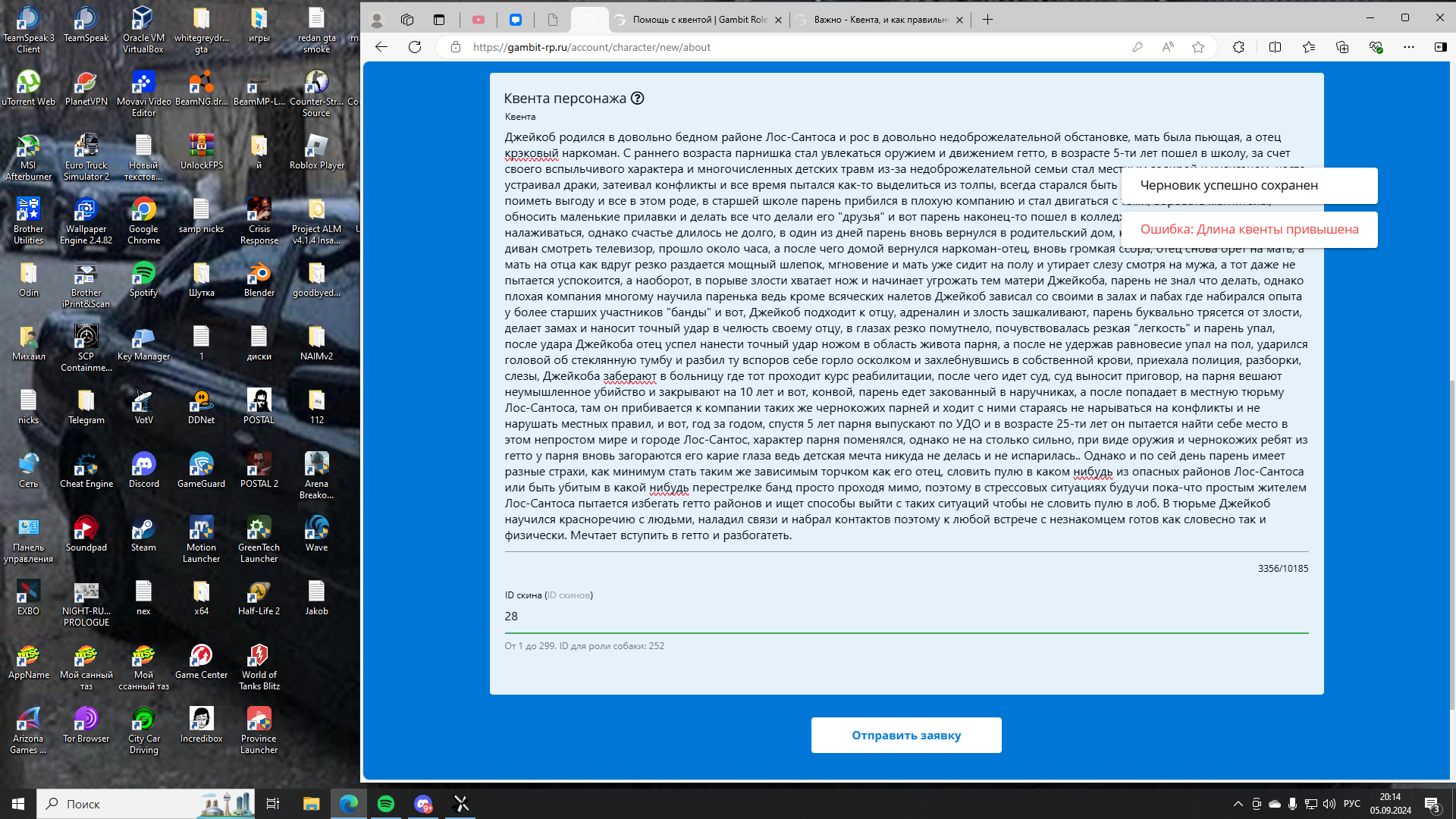This screenshot has height=819, width=1456.
Task: Toggle the split screen icon
Action: point(1275,47)
